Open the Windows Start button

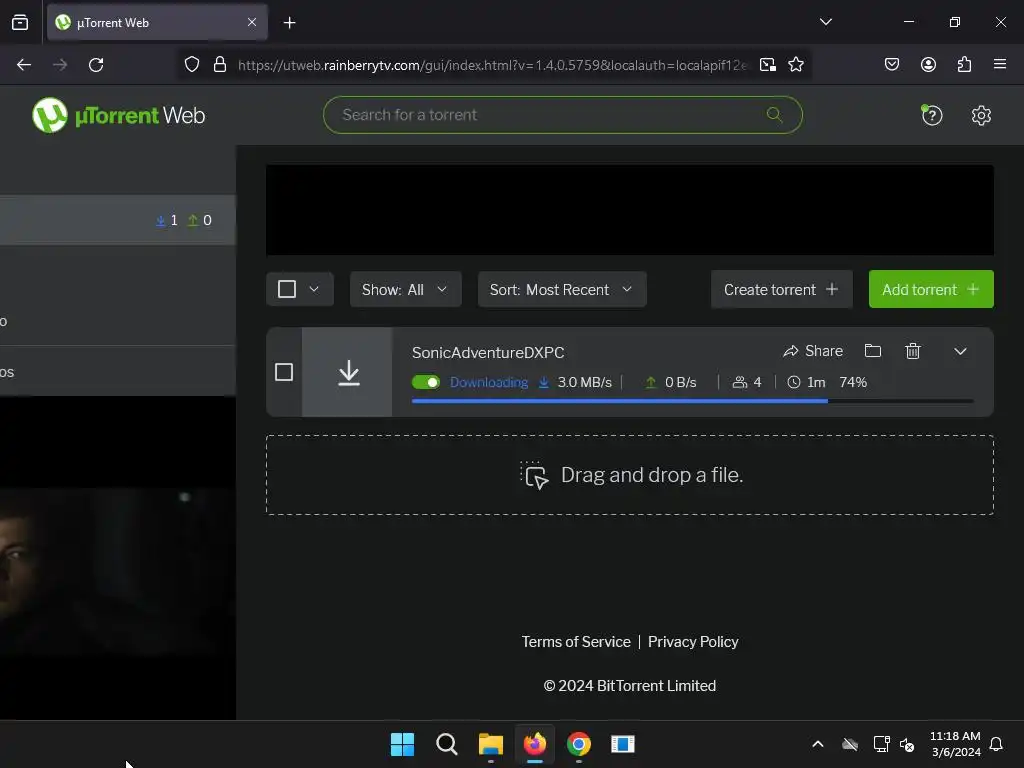pos(402,744)
